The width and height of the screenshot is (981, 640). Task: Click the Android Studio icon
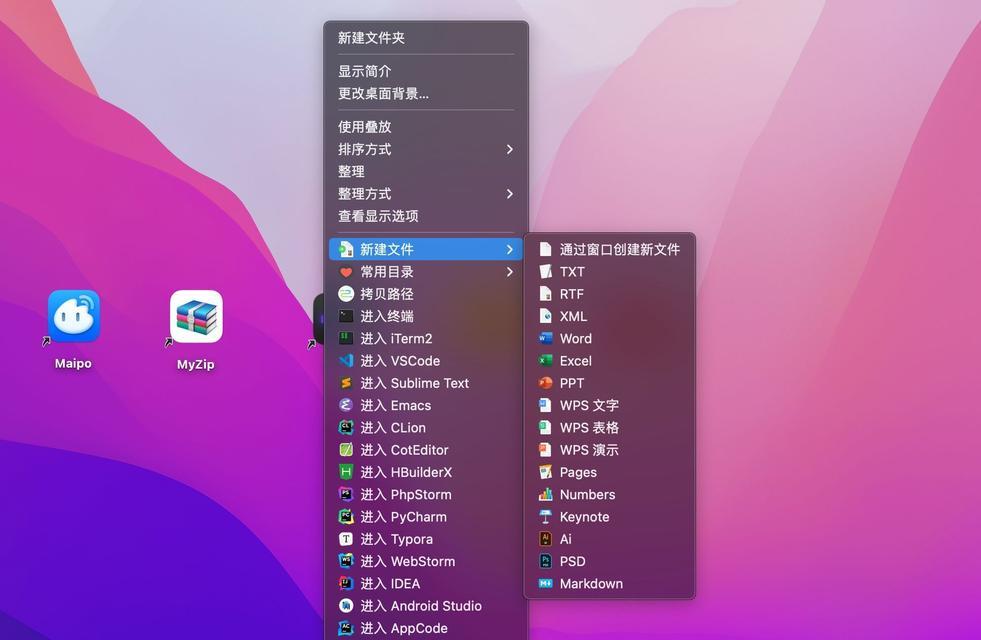pyautogui.click(x=346, y=606)
